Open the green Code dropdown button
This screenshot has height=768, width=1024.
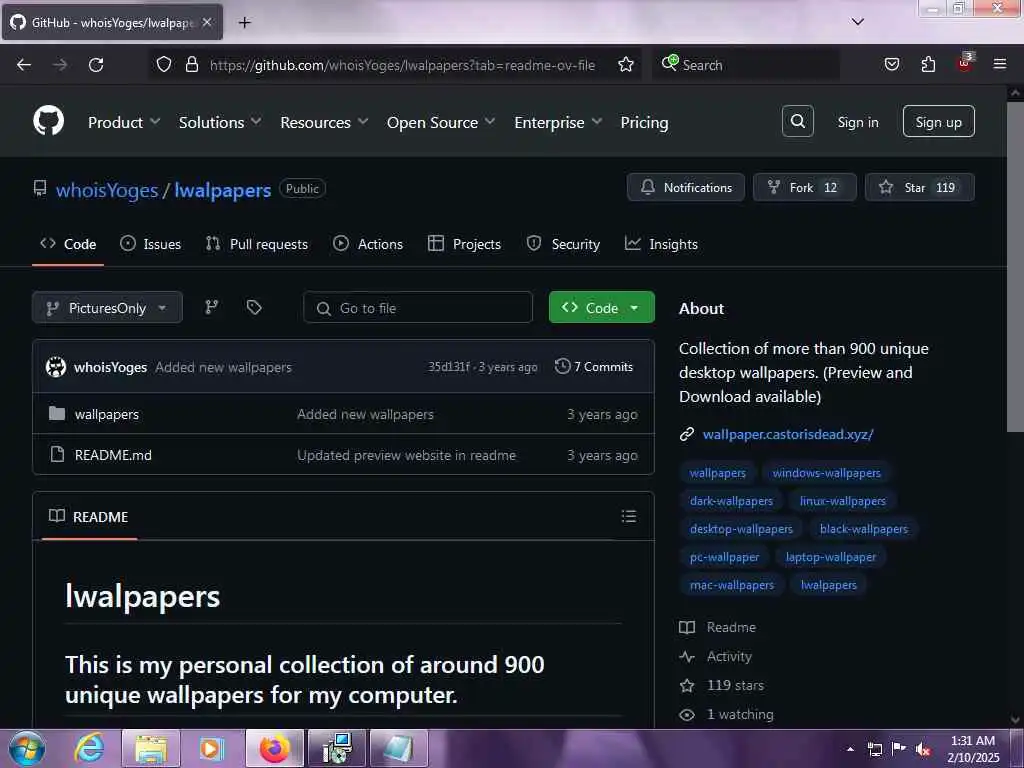click(601, 308)
